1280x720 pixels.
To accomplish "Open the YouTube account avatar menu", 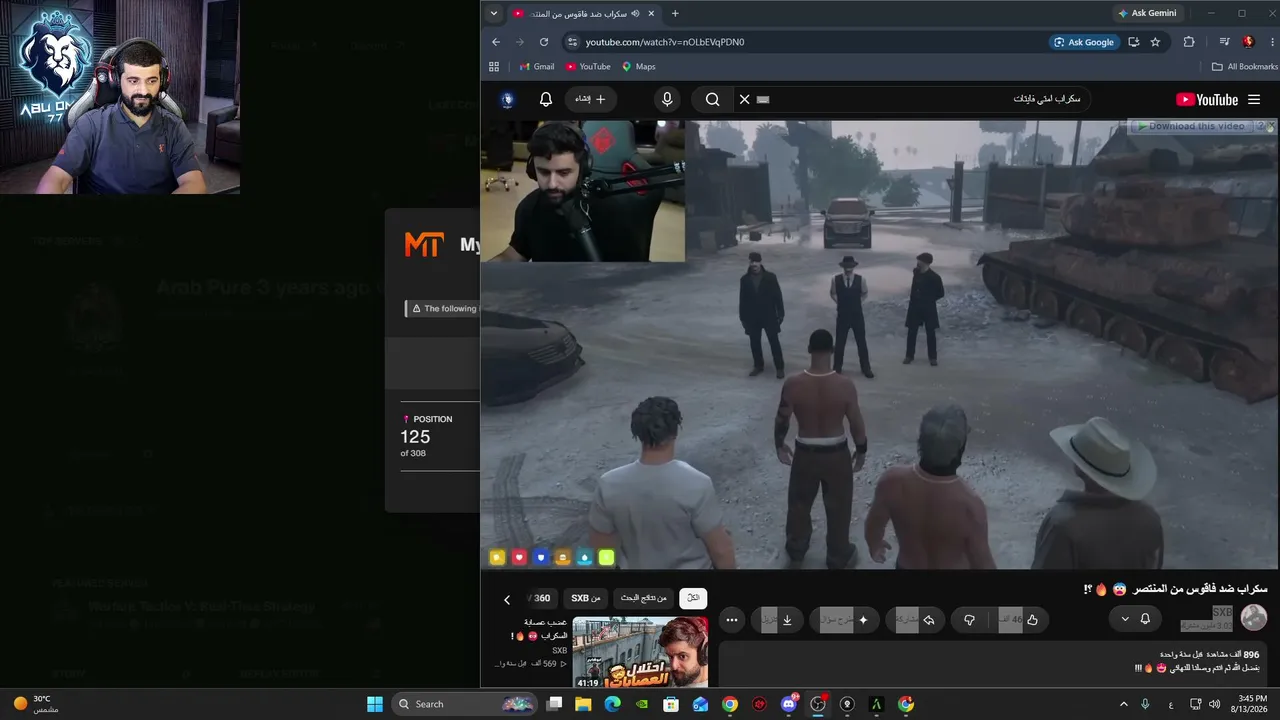I will pos(508,99).
